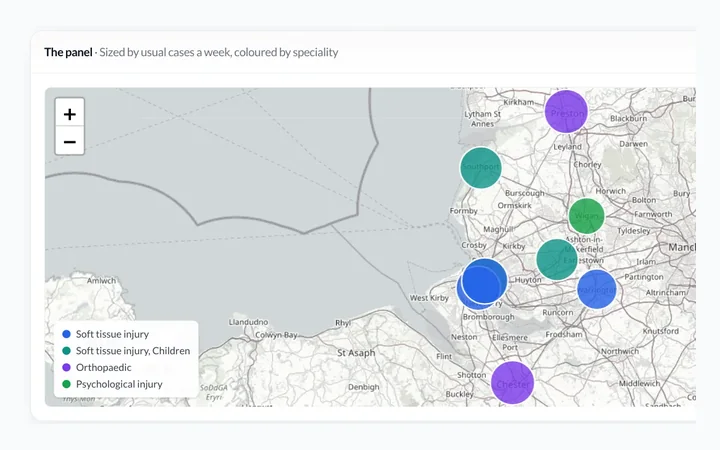Image resolution: width=720 pixels, height=450 pixels.
Task: Click the Ormskirk map label
Action: (x=514, y=206)
